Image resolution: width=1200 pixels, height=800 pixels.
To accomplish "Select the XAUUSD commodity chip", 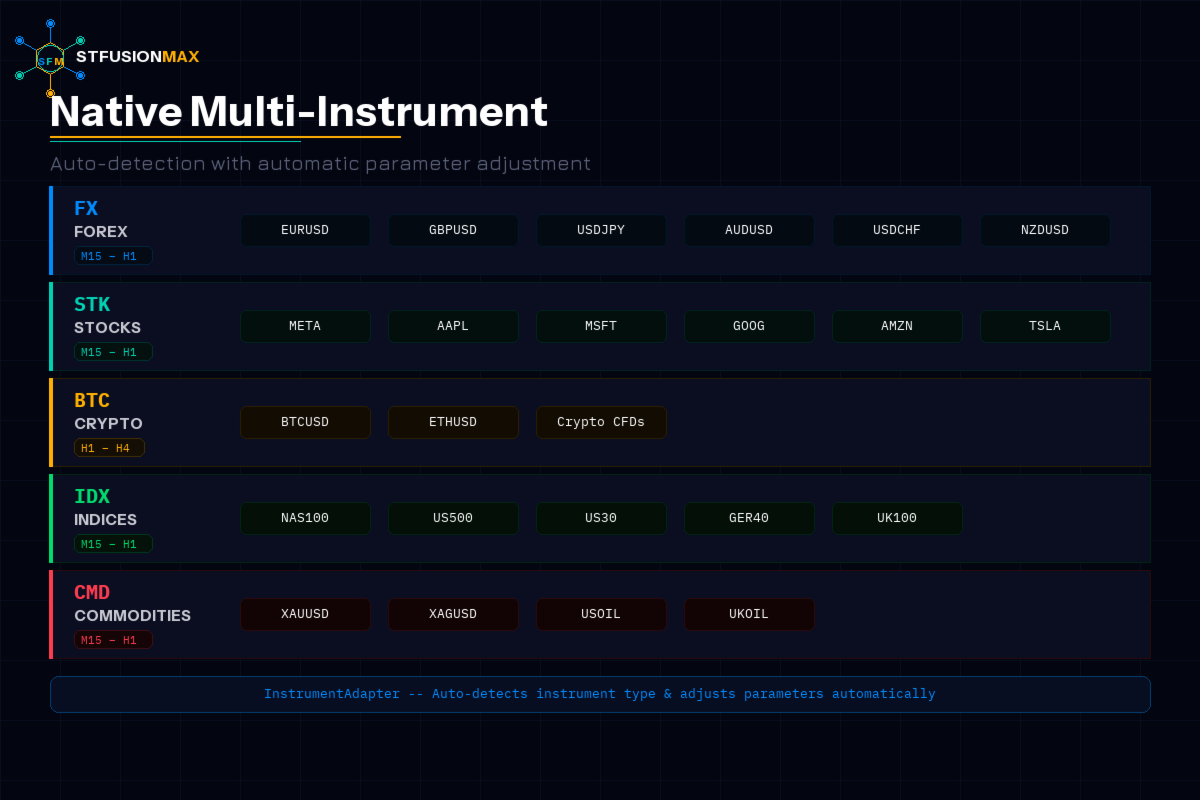I will (x=305, y=614).
